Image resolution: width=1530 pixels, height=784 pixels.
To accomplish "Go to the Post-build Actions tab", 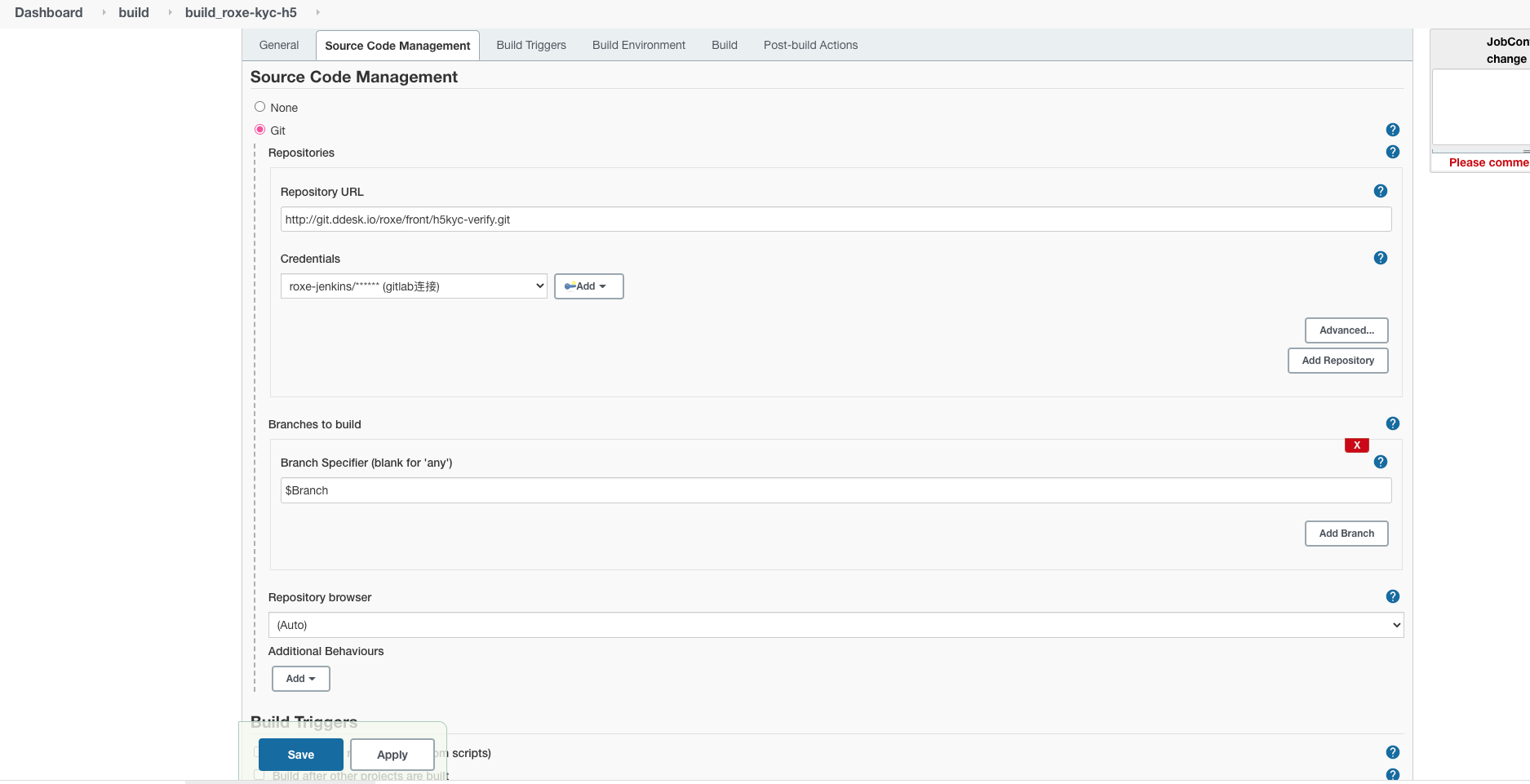I will point(810,45).
